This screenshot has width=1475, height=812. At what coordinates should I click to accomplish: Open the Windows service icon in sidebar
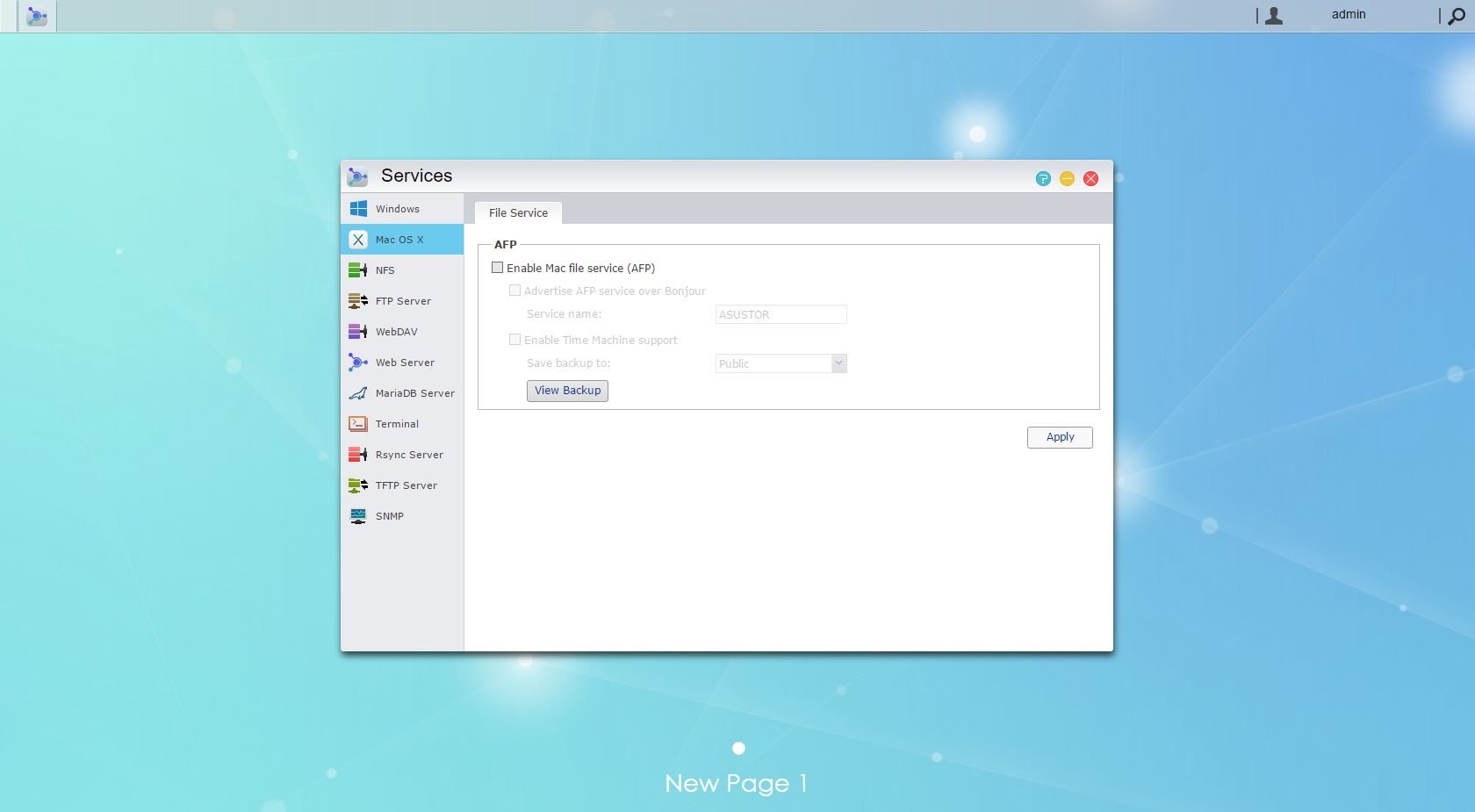(x=358, y=209)
